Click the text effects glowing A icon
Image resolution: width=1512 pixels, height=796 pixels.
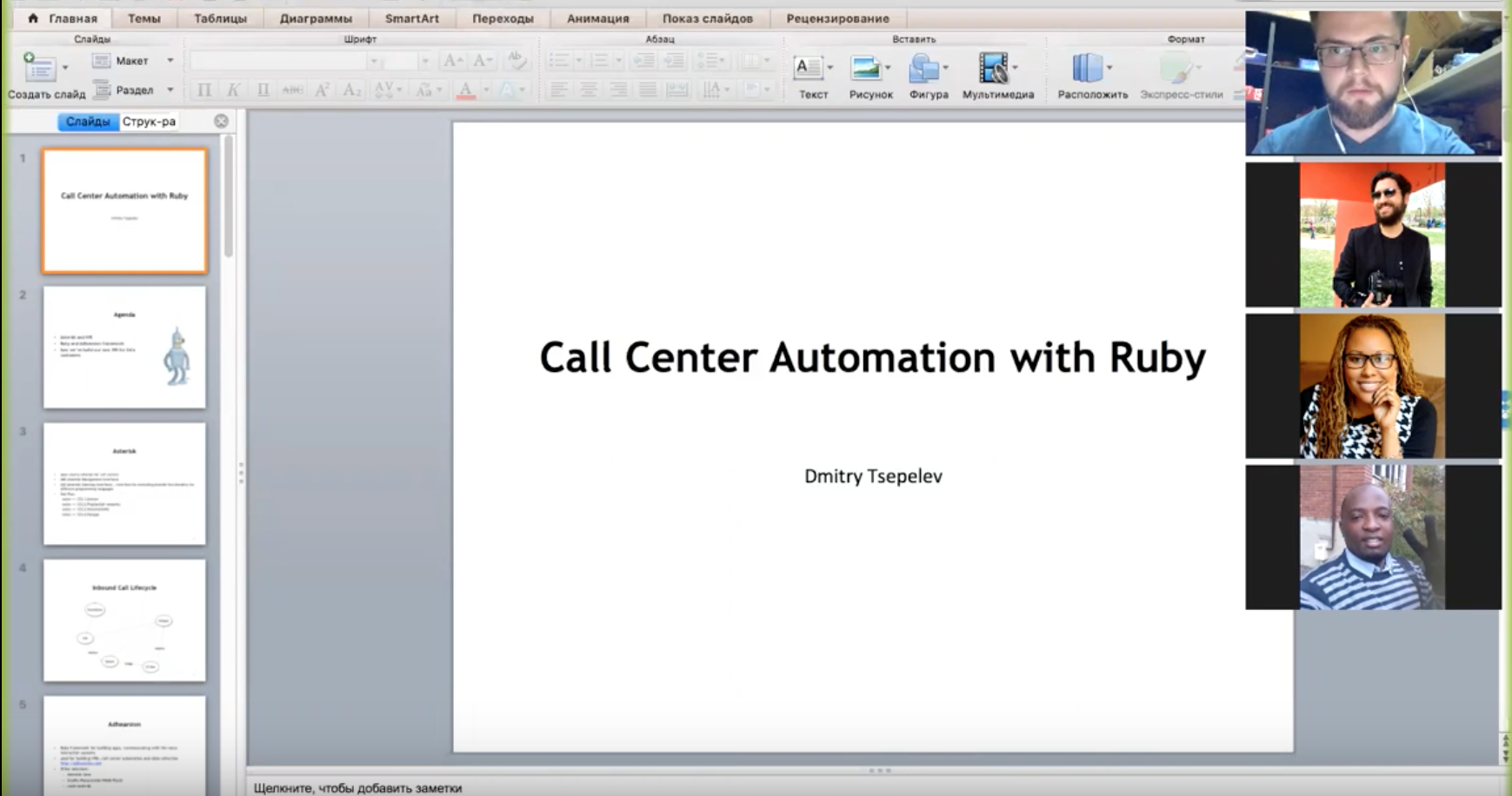click(508, 90)
